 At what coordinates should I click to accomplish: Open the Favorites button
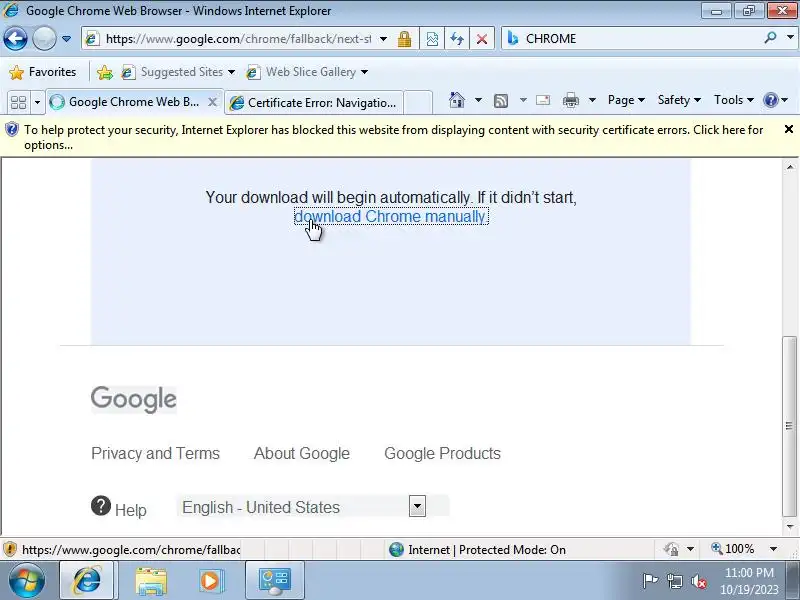tap(43, 72)
